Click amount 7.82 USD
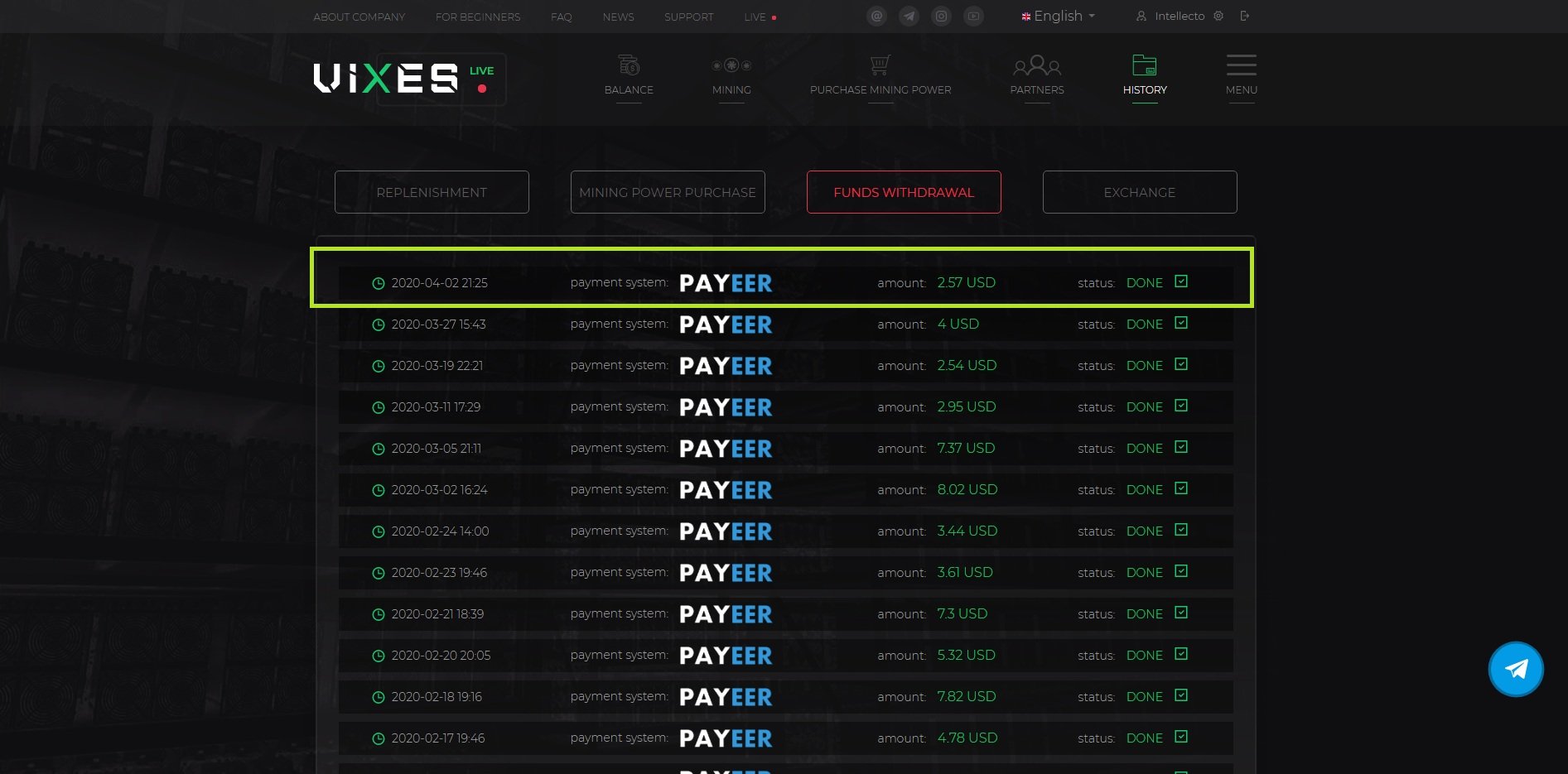 pyautogui.click(x=967, y=696)
